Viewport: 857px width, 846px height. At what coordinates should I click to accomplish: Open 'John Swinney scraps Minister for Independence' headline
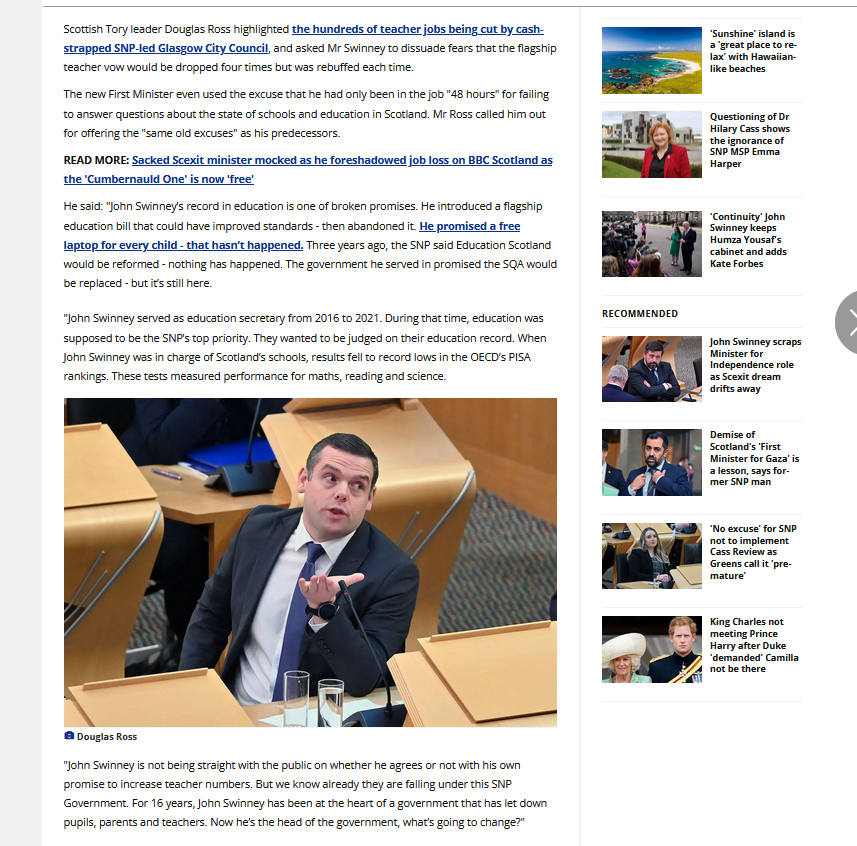pyautogui.click(x=755, y=365)
